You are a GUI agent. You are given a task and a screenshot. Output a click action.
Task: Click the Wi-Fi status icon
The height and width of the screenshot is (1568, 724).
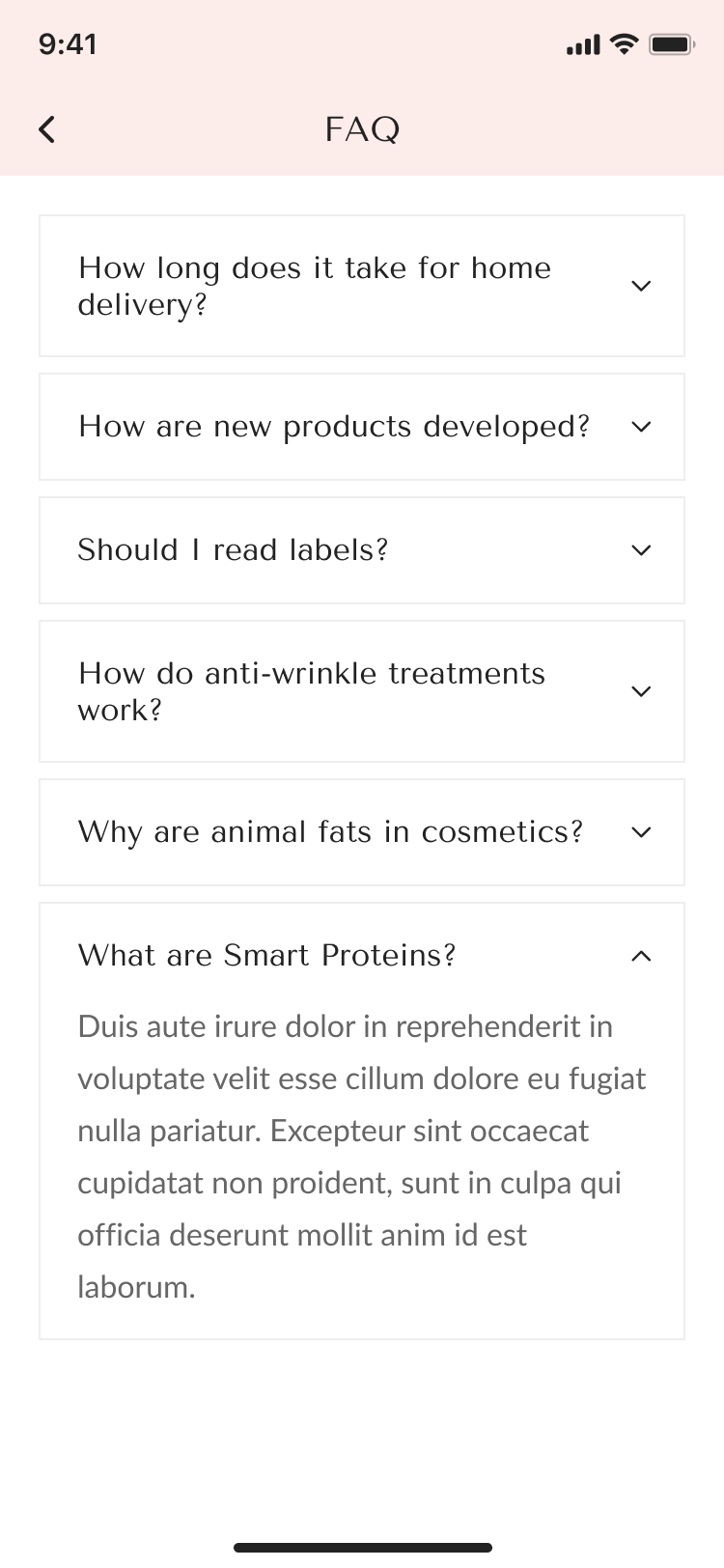click(626, 44)
